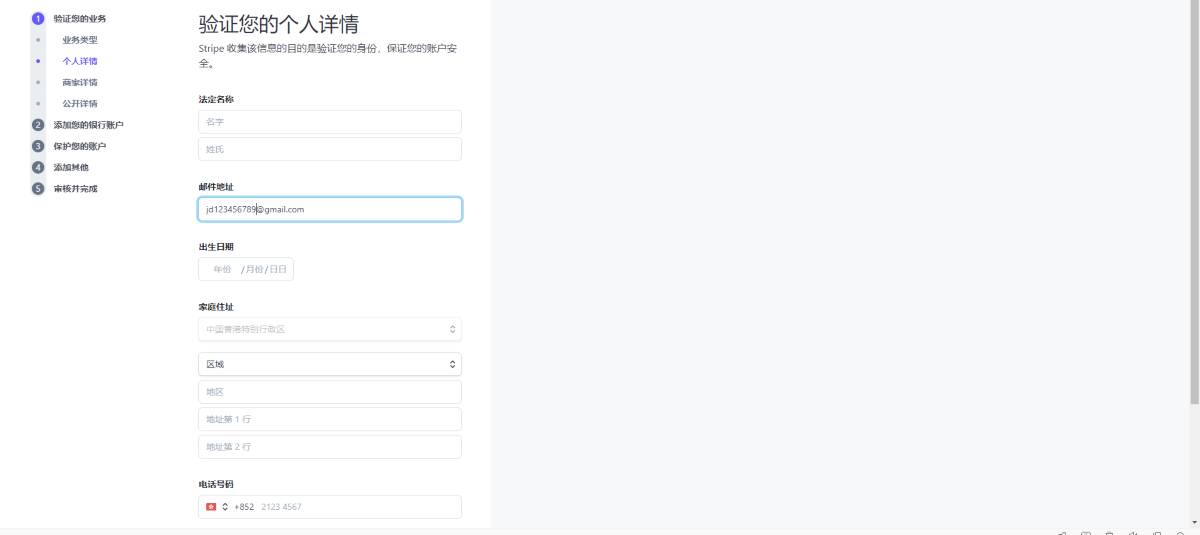This screenshot has height=535, width=1200.
Task: Select the '个人详情' sub-step
Action: [80, 61]
